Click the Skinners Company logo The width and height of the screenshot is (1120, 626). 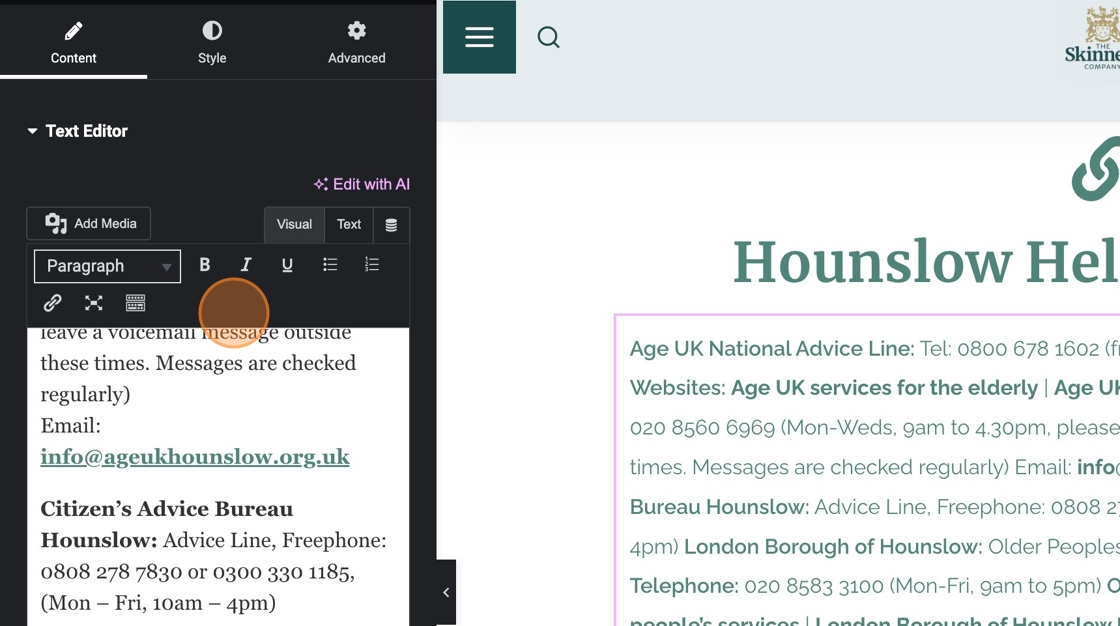1093,39
